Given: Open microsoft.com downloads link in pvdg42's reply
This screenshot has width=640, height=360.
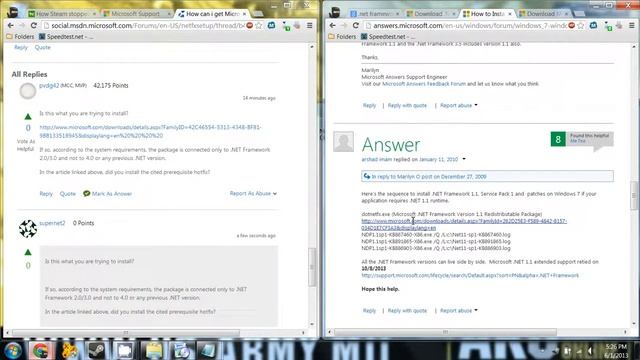Looking at the screenshot, I should 150,131.
